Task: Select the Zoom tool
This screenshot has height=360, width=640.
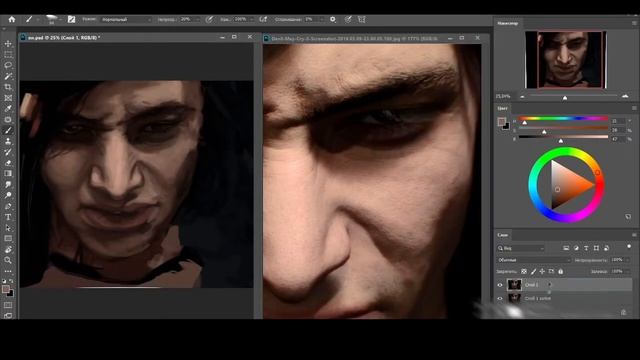Action: 8,260
